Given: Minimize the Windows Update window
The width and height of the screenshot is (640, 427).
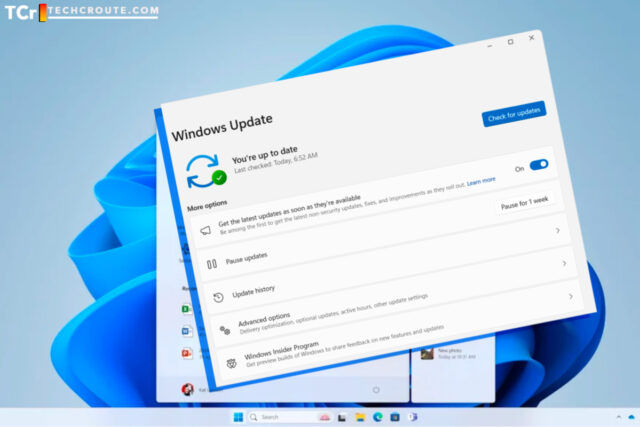Looking at the screenshot, I should coord(490,46).
